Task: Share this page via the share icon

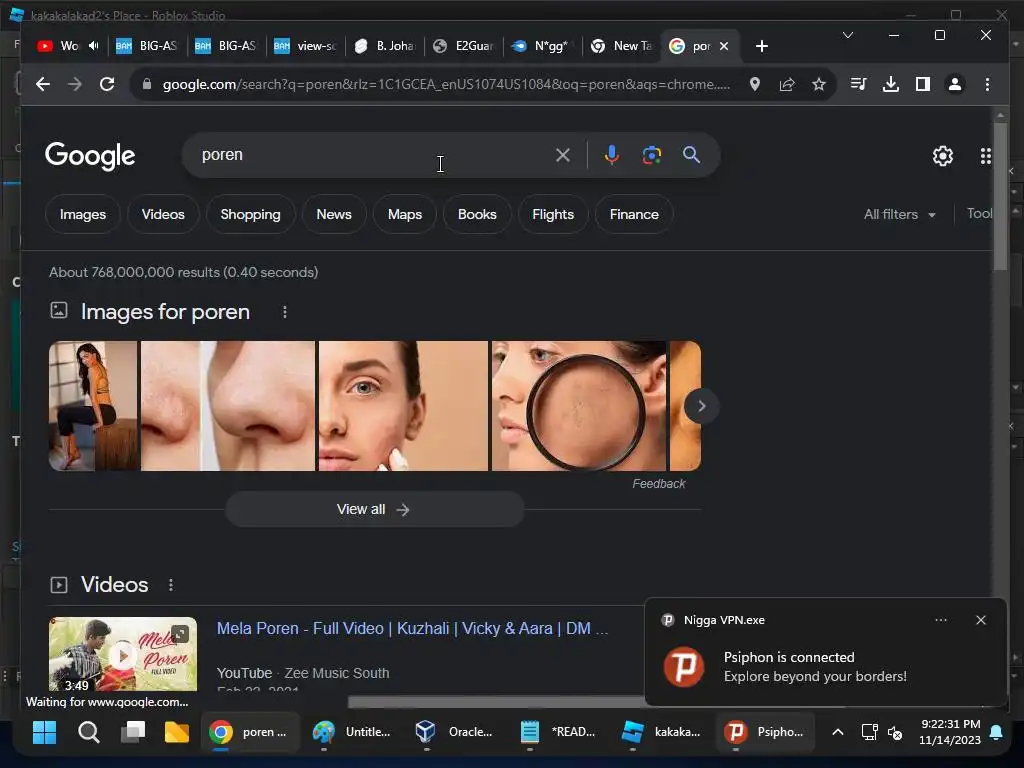Action: point(787,84)
